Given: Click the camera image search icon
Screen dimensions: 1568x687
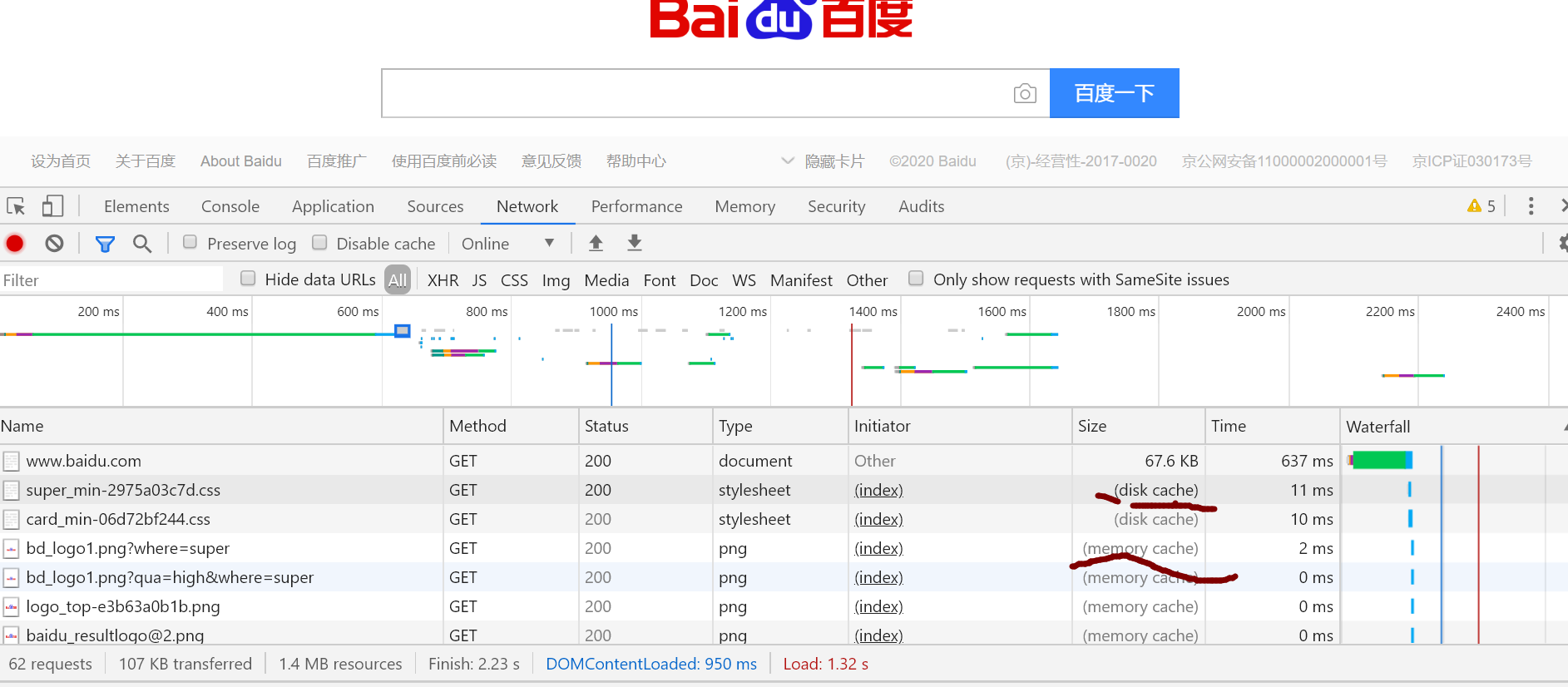Looking at the screenshot, I should 1025,93.
